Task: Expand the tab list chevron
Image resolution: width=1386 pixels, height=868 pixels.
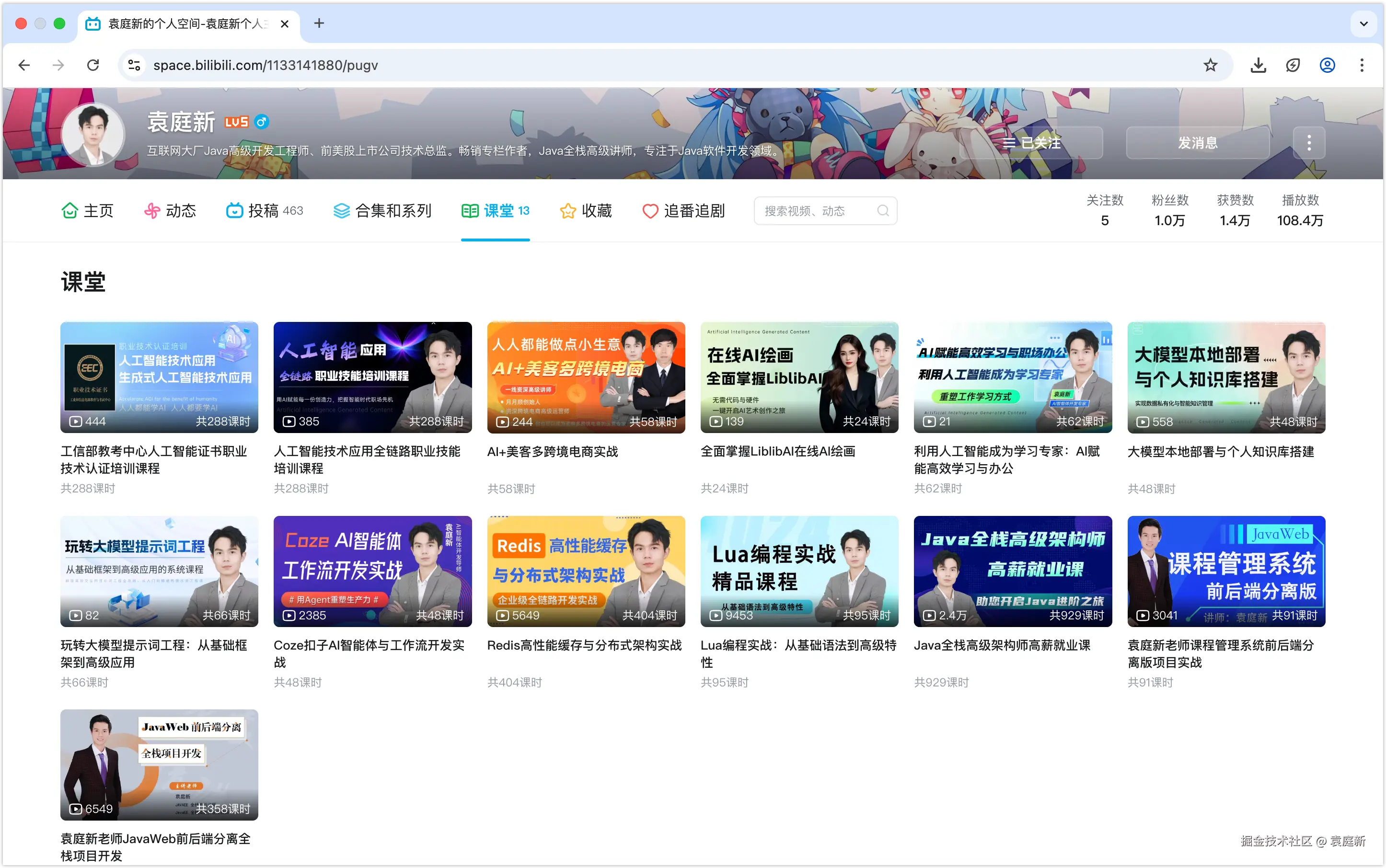Action: 1363,24
